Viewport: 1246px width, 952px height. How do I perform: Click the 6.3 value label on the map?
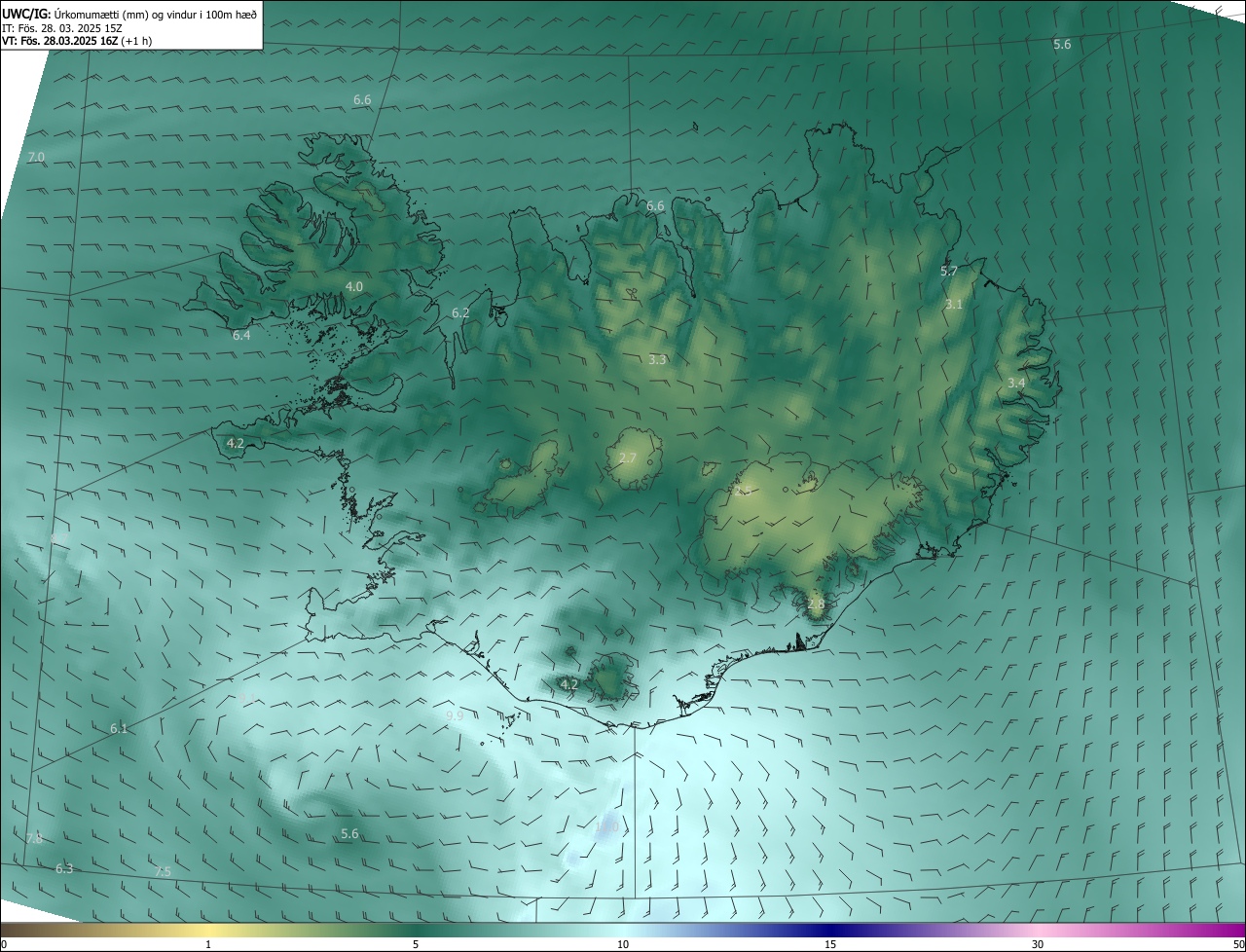(x=64, y=868)
